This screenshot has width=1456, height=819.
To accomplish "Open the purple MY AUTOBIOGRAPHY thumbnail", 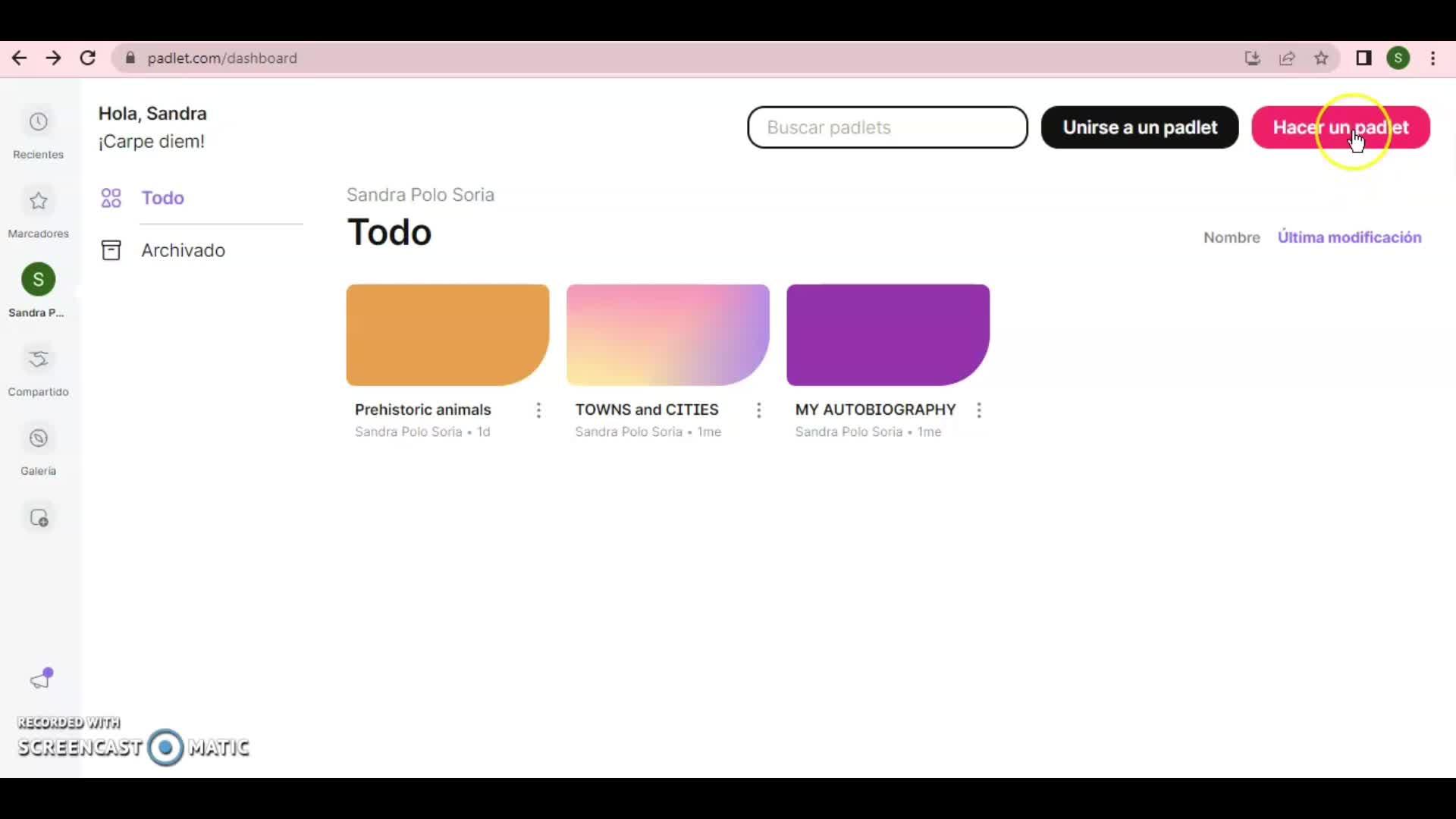I will (x=887, y=335).
